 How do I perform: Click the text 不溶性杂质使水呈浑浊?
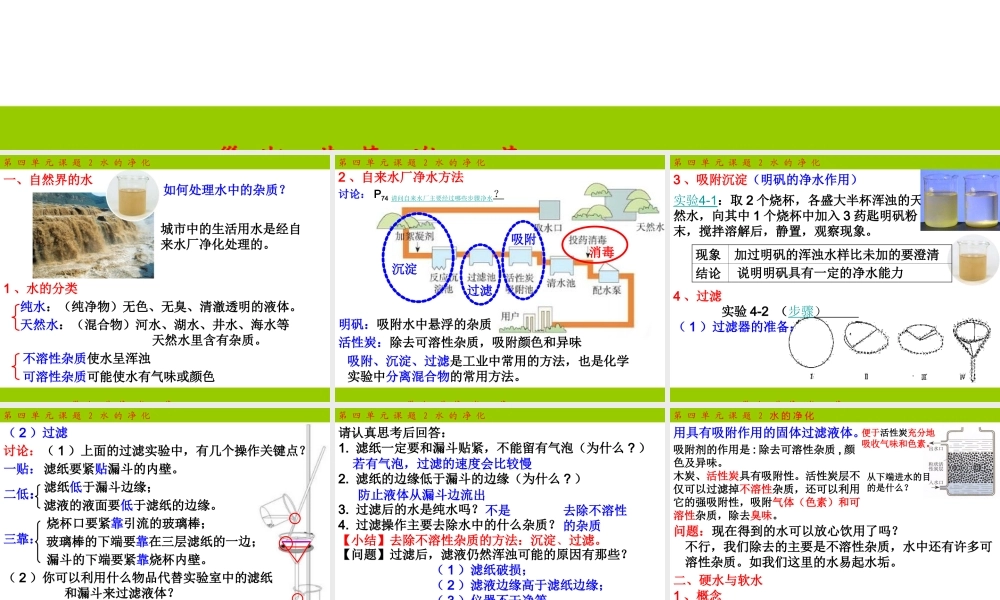(87, 358)
